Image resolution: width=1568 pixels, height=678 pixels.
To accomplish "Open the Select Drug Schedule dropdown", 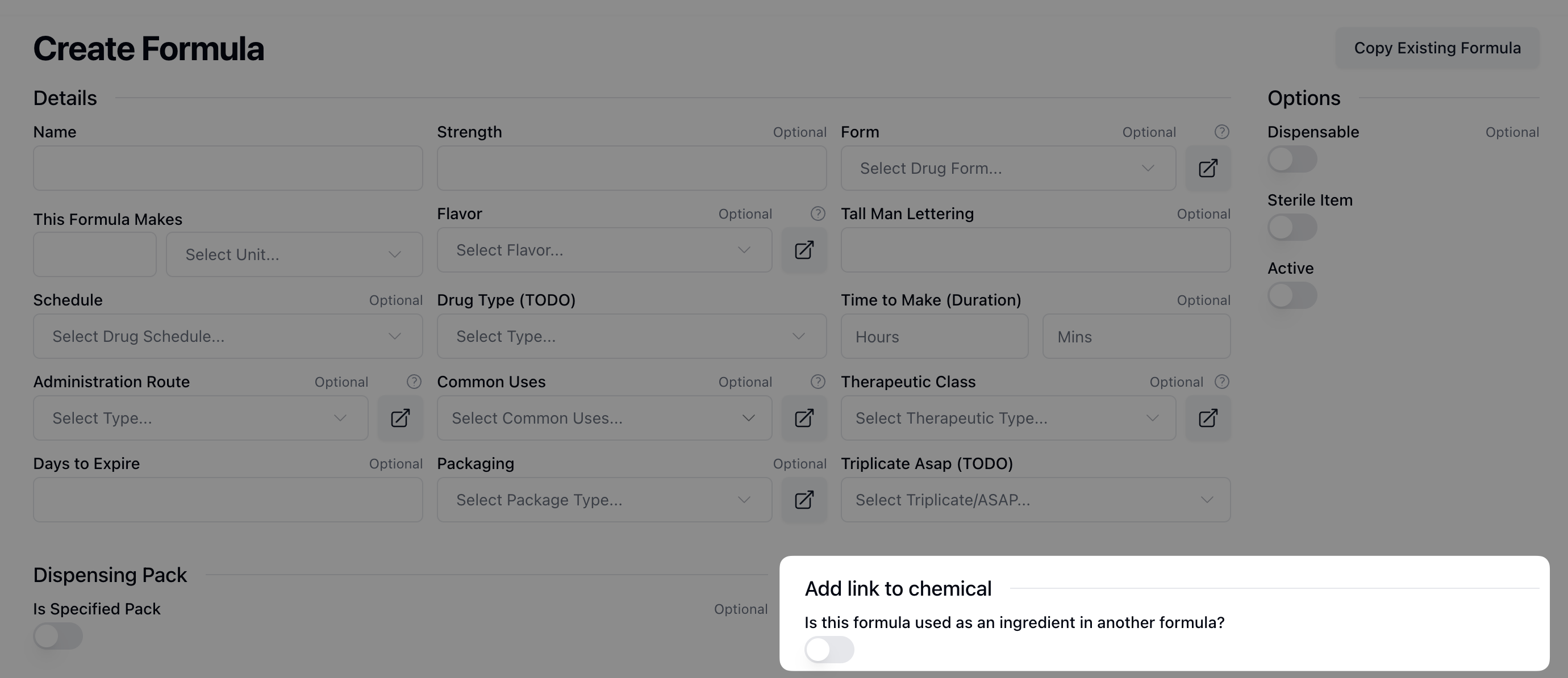I will pyautogui.click(x=228, y=337).
